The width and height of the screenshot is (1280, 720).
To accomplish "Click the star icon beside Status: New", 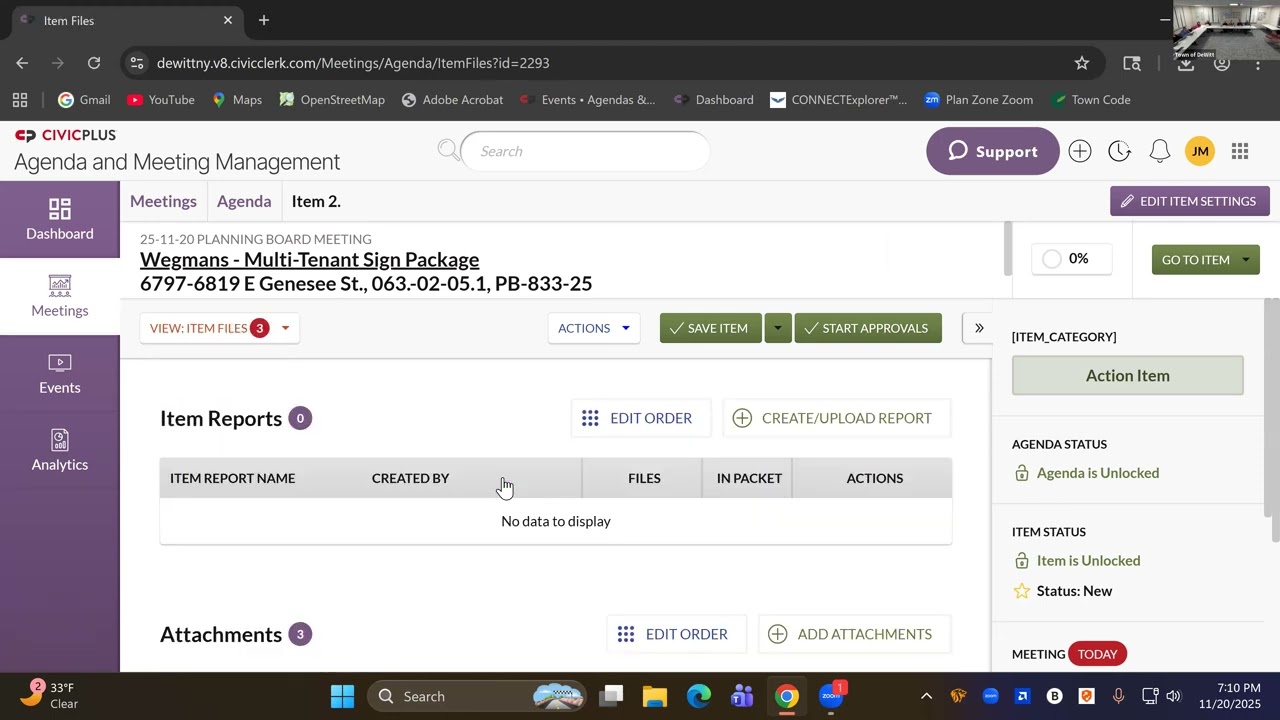I will click(x=1022, y=591).
